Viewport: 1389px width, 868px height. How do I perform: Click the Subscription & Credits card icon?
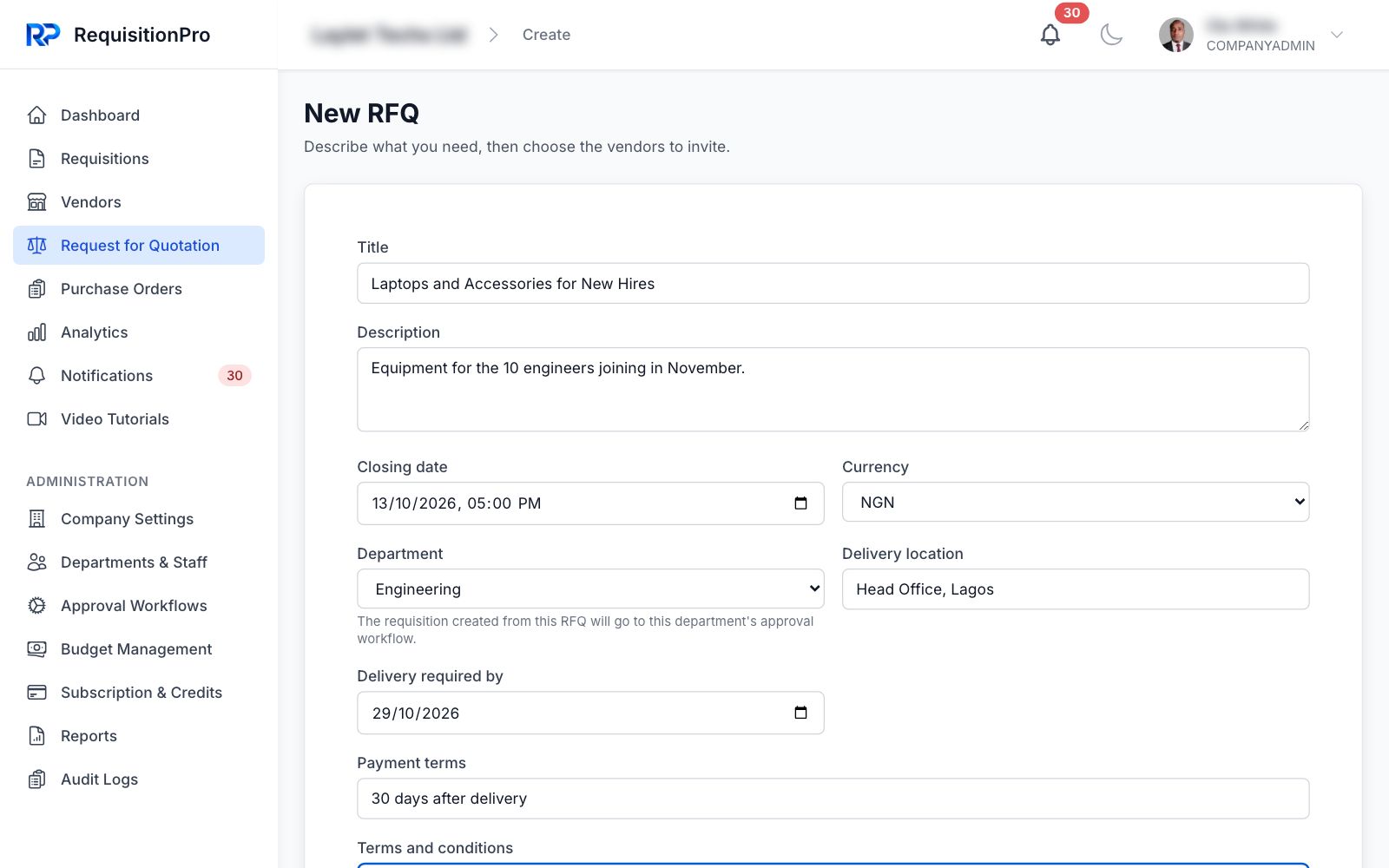tap(36, 693)
